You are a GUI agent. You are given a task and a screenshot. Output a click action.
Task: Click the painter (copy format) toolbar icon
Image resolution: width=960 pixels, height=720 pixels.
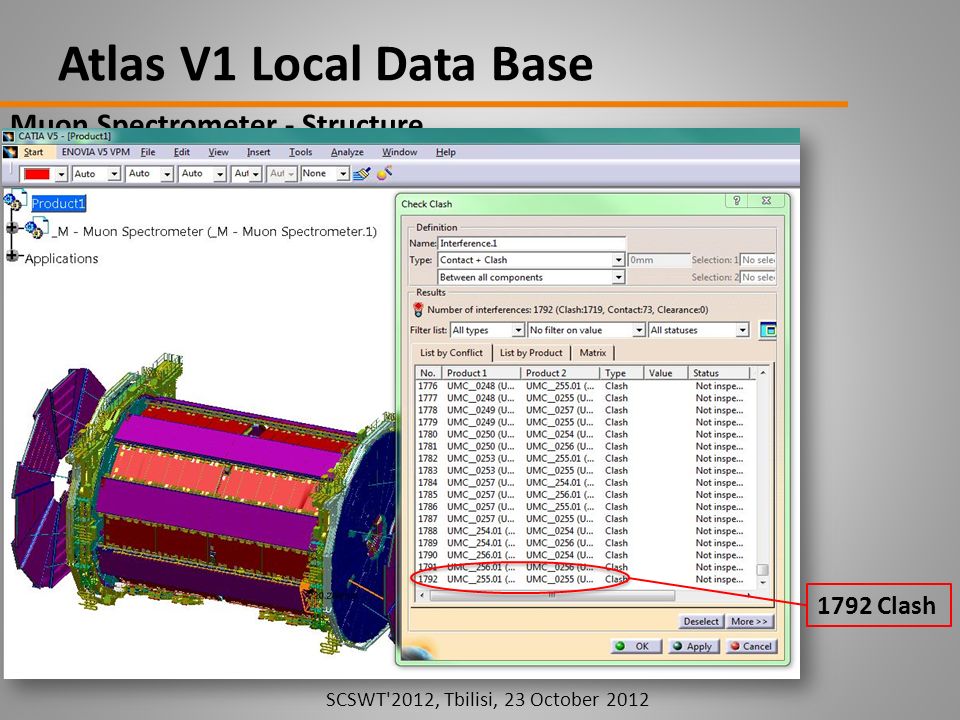[361, 174]
